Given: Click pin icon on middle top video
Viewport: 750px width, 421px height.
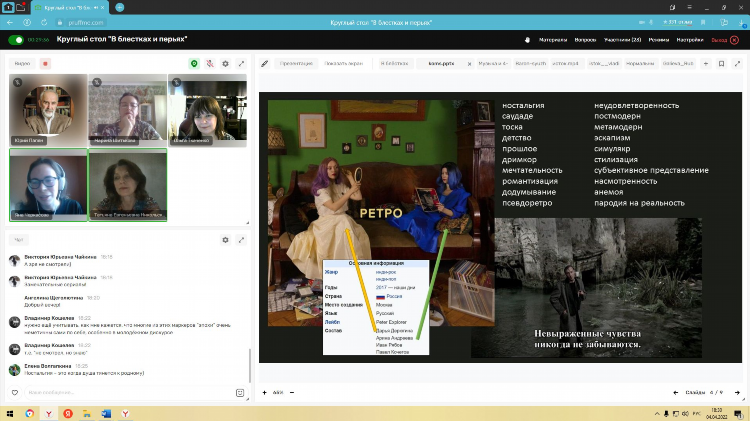Looking at the screenshot, I should click(97, 82).
